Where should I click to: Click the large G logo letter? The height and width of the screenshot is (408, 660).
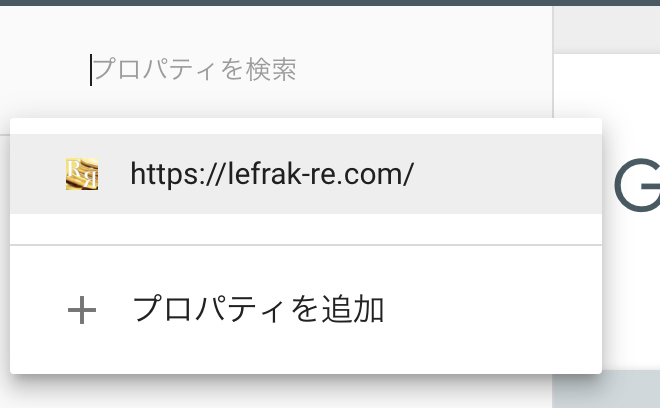click(x=637, y=185)
